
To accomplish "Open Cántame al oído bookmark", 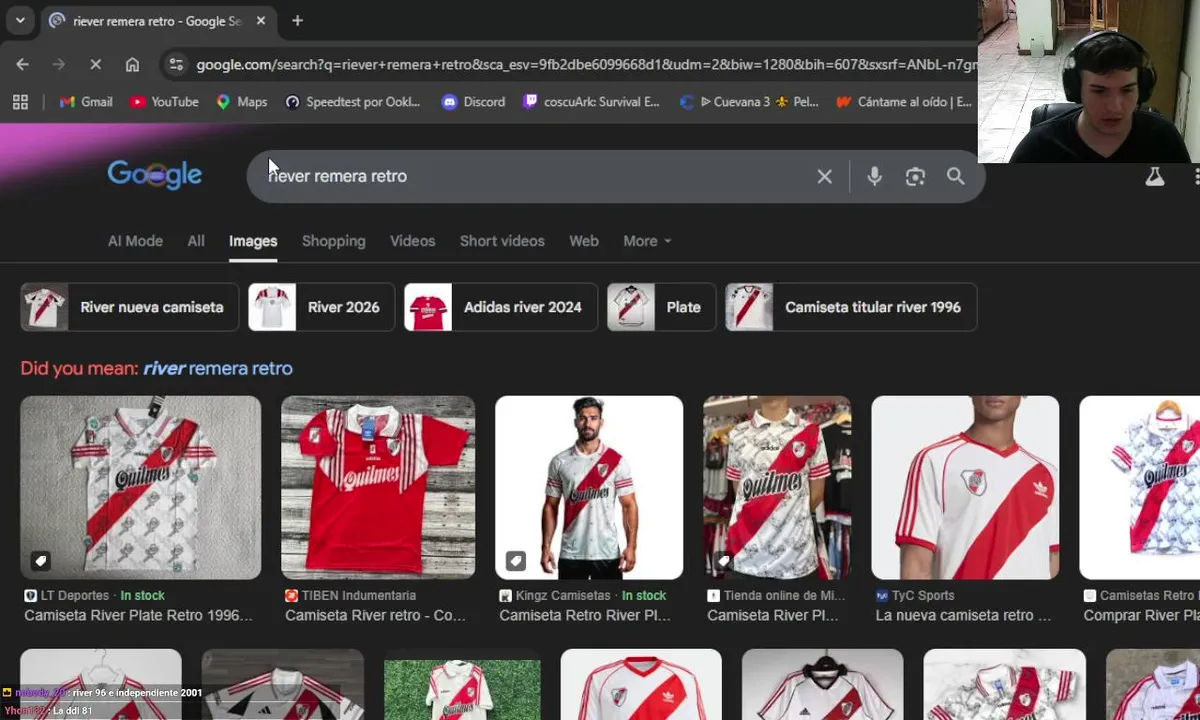I will coord(904,102).
